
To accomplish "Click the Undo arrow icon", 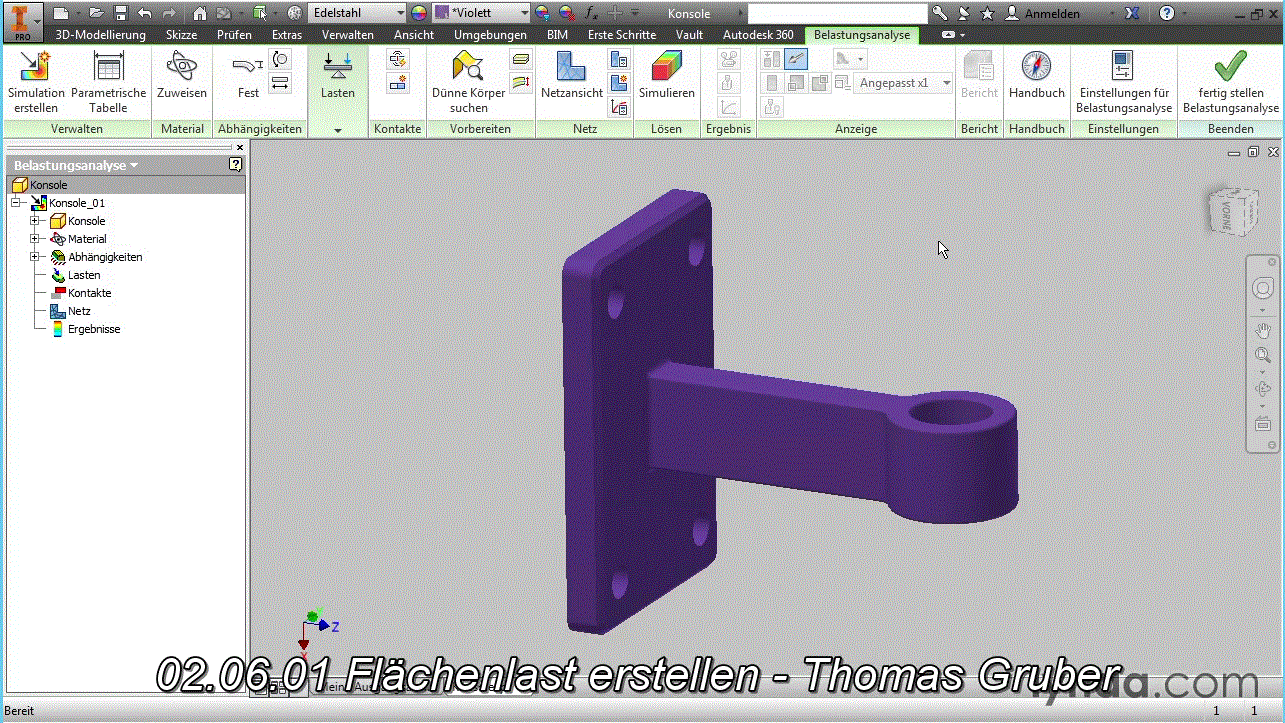I will coord(145,13).
